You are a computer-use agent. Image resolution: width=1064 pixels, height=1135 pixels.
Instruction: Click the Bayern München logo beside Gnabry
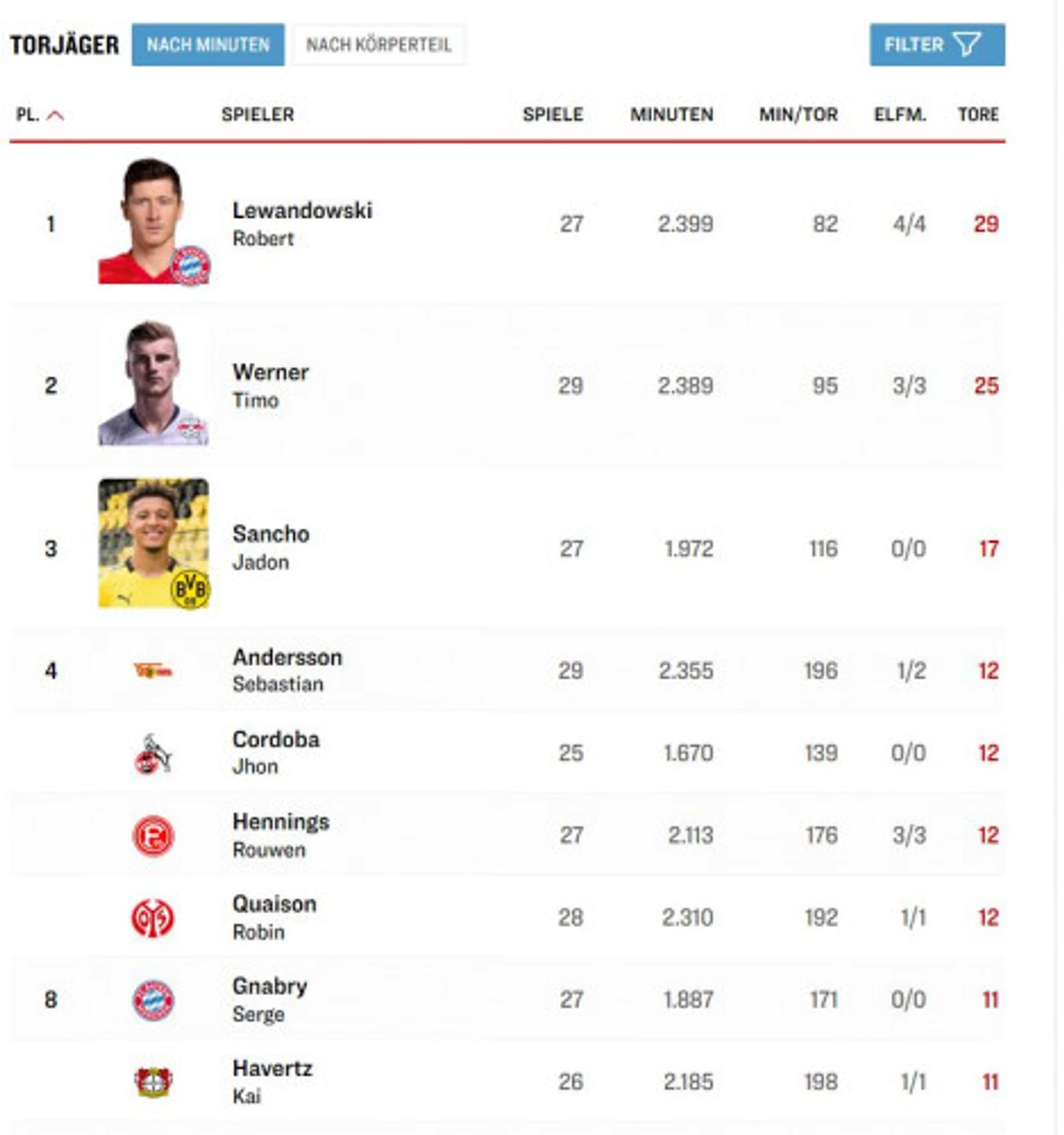[x=153, y=1000]
